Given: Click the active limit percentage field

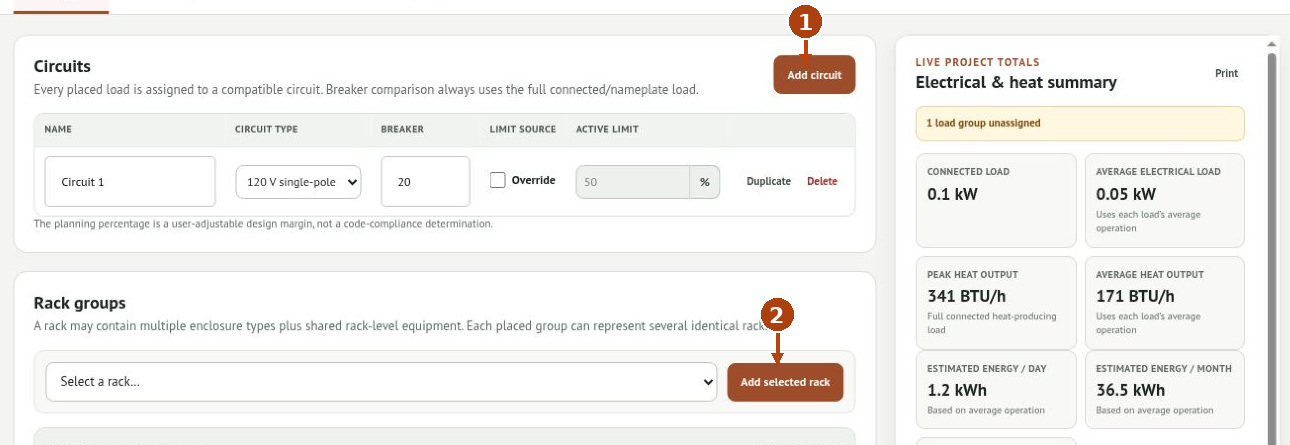Looking at the screenshot, I should [632, 182].
